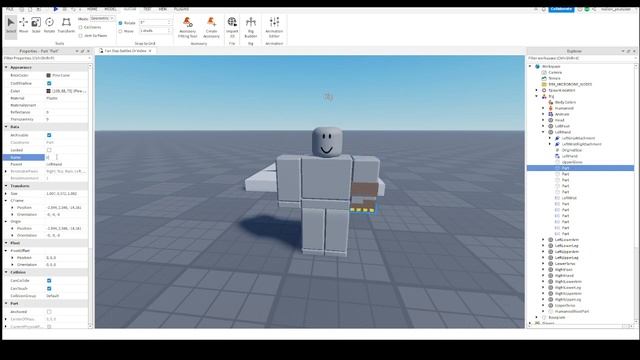Click the BrickColor swatch
Viewport: 640px width, 360px height.
click(49, 76)
